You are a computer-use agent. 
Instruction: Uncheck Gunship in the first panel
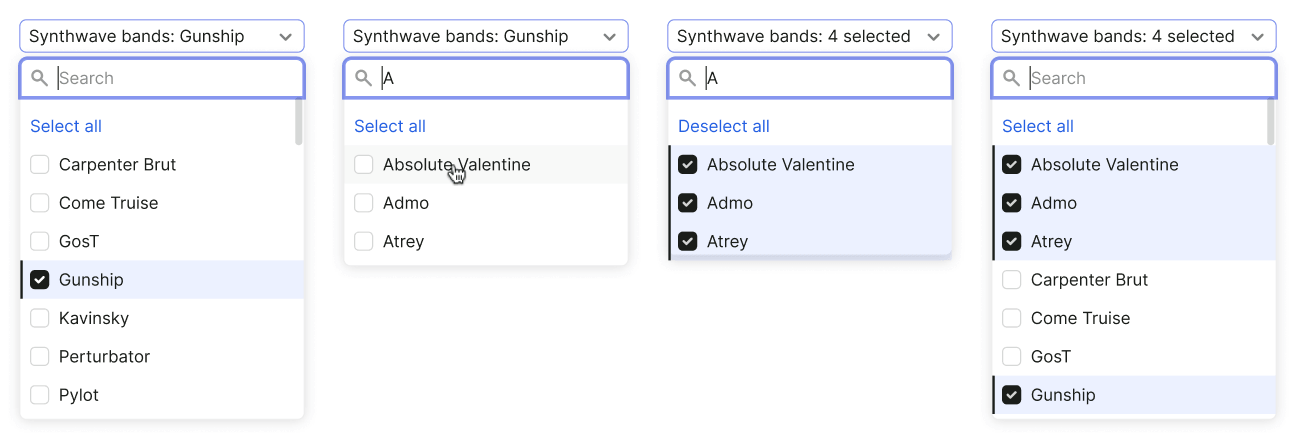(40, 280)
